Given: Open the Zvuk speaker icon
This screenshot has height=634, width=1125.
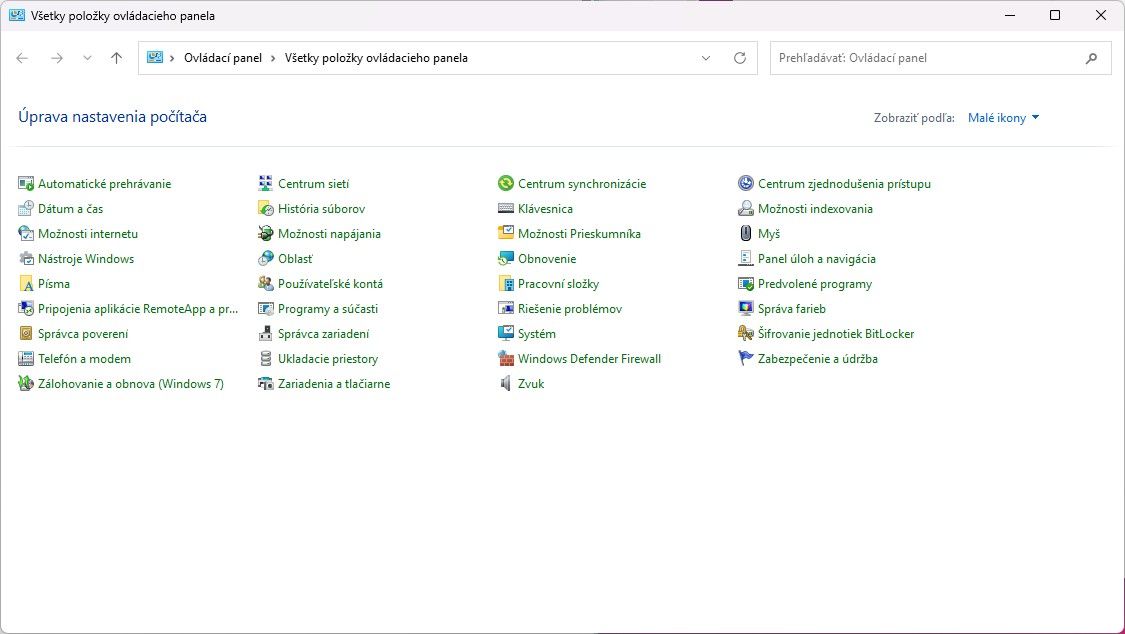Looking at the screenshot, I should [x=506, y=384].
